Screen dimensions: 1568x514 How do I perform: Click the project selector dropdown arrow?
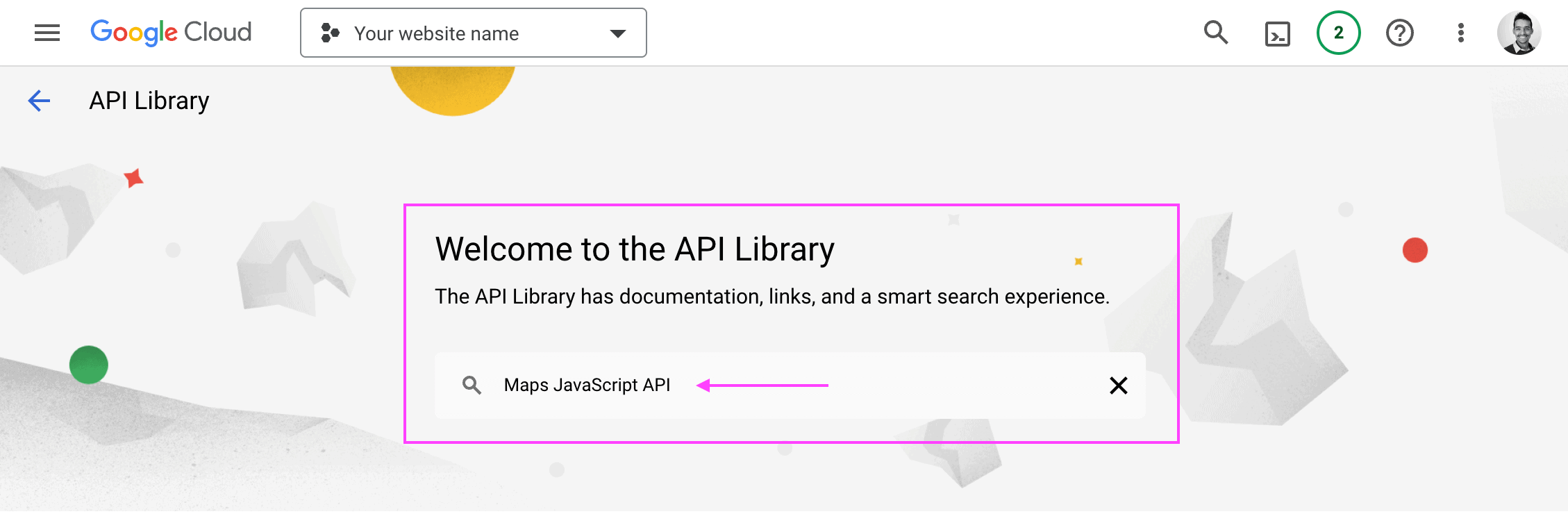[x=617, y=33]
